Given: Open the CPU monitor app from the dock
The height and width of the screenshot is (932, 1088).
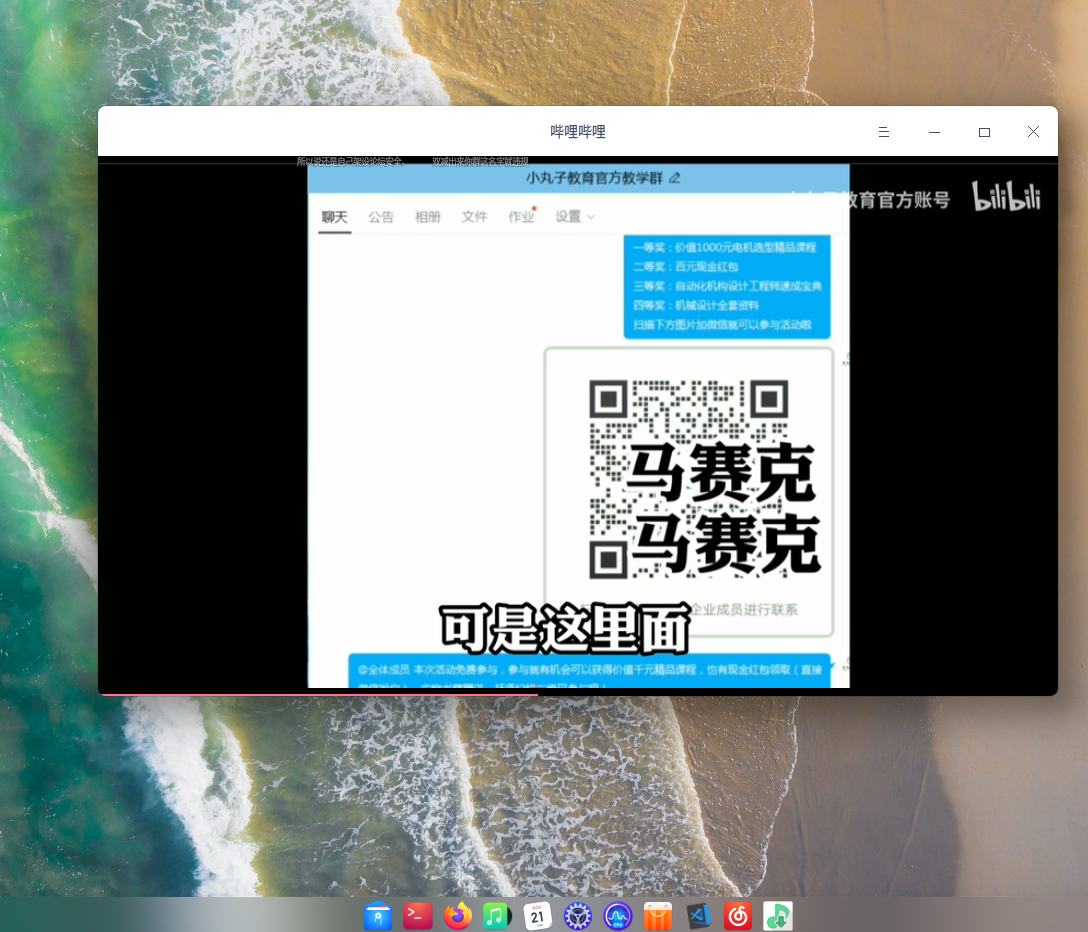Looking at the screenshot, I should tap(618, 915).
